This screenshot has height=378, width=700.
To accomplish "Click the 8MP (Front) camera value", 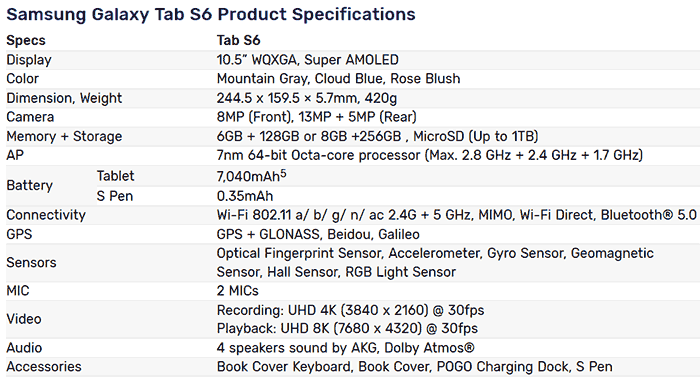I will [255, 117].
